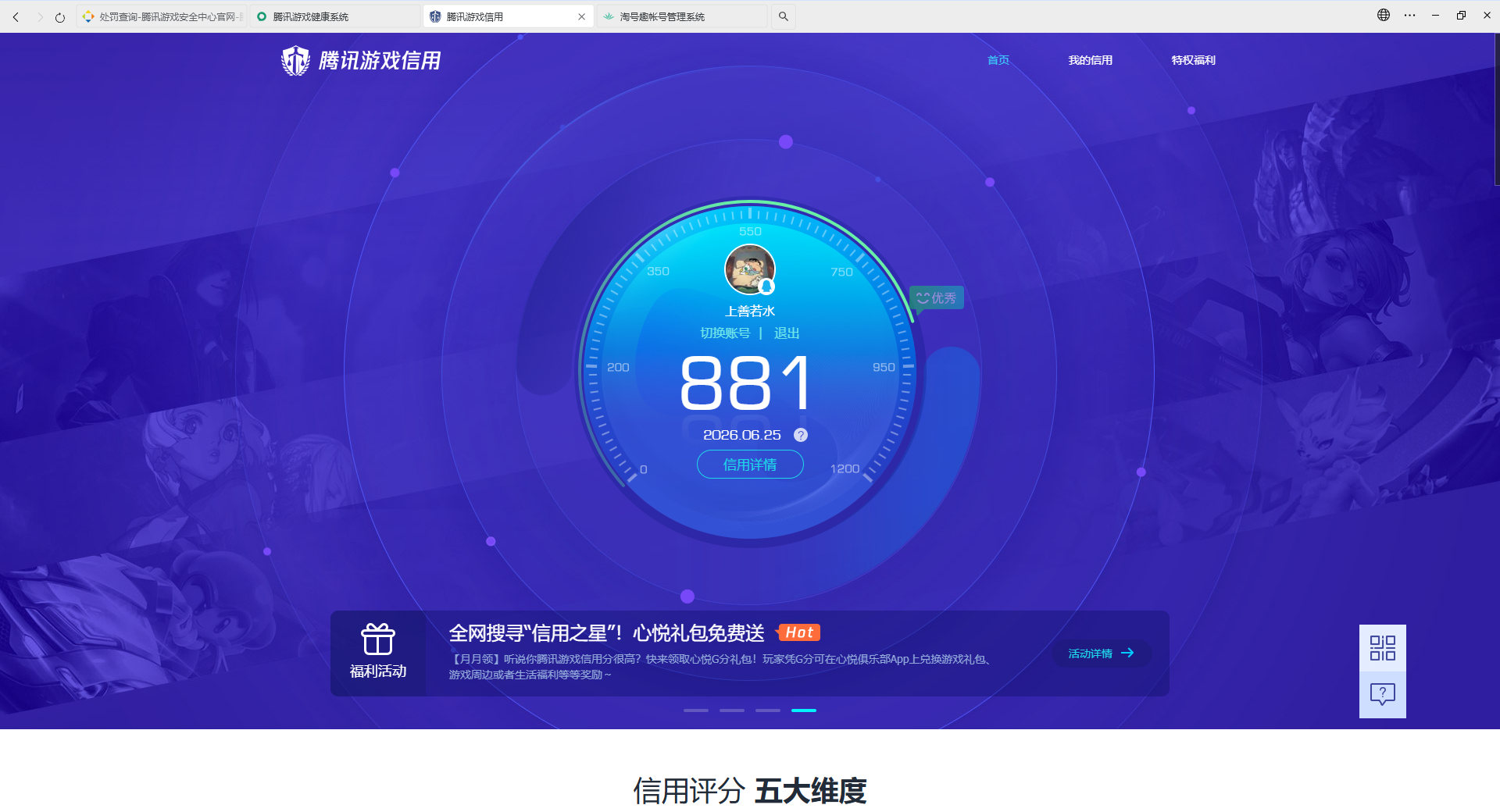Click the browser forward arrow

pyautogui.click(x=40, y=16)
